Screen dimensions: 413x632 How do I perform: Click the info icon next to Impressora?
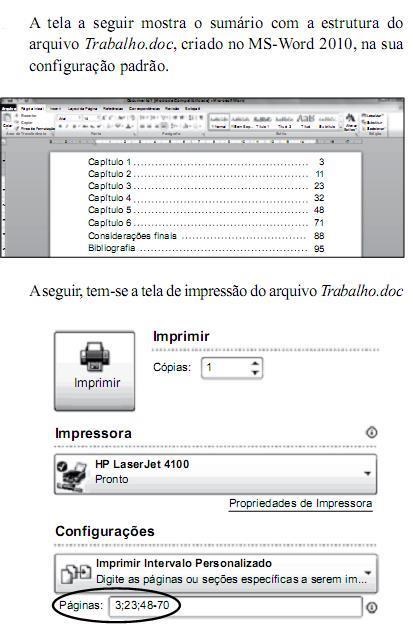point(371,432)
